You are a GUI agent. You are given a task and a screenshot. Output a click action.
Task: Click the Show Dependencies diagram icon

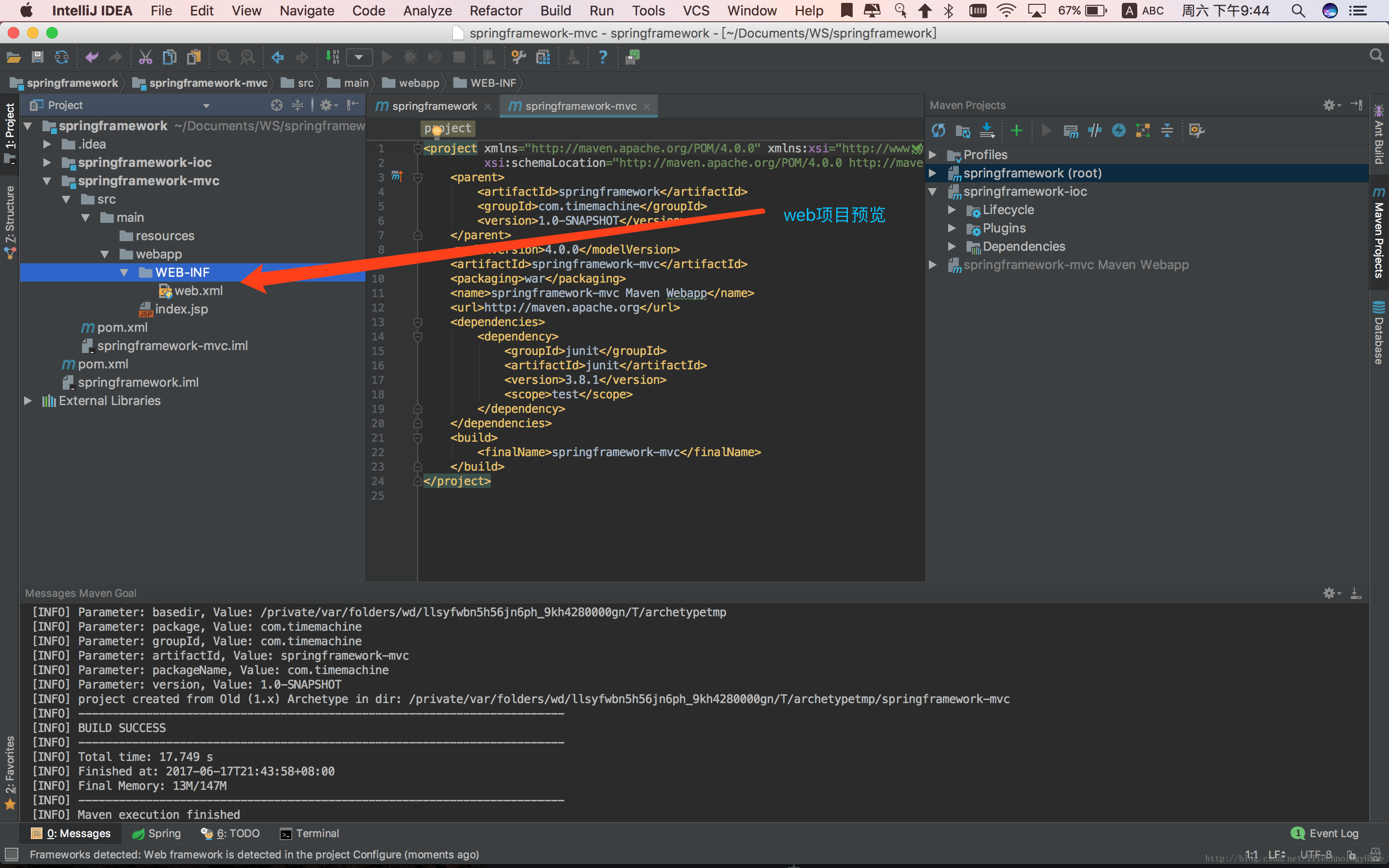(x=1143, y=130)
